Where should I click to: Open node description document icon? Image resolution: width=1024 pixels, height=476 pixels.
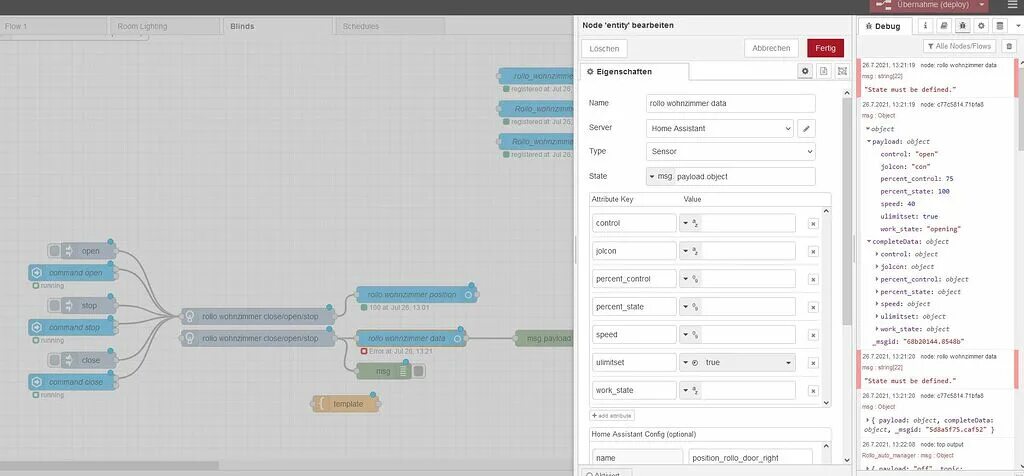point(824,71)
